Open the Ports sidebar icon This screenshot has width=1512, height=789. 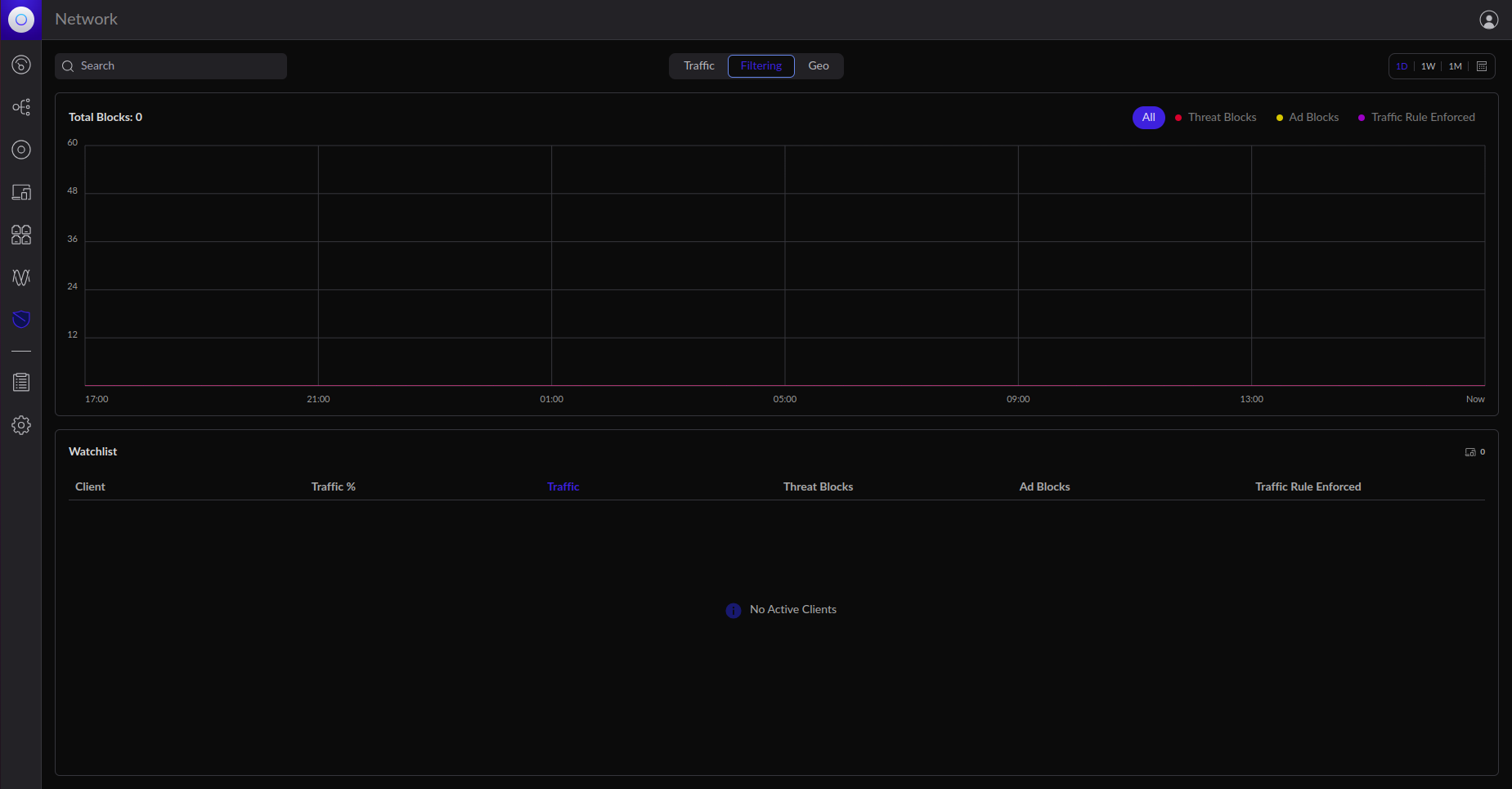pyautogui.click(x=21, y=235)
